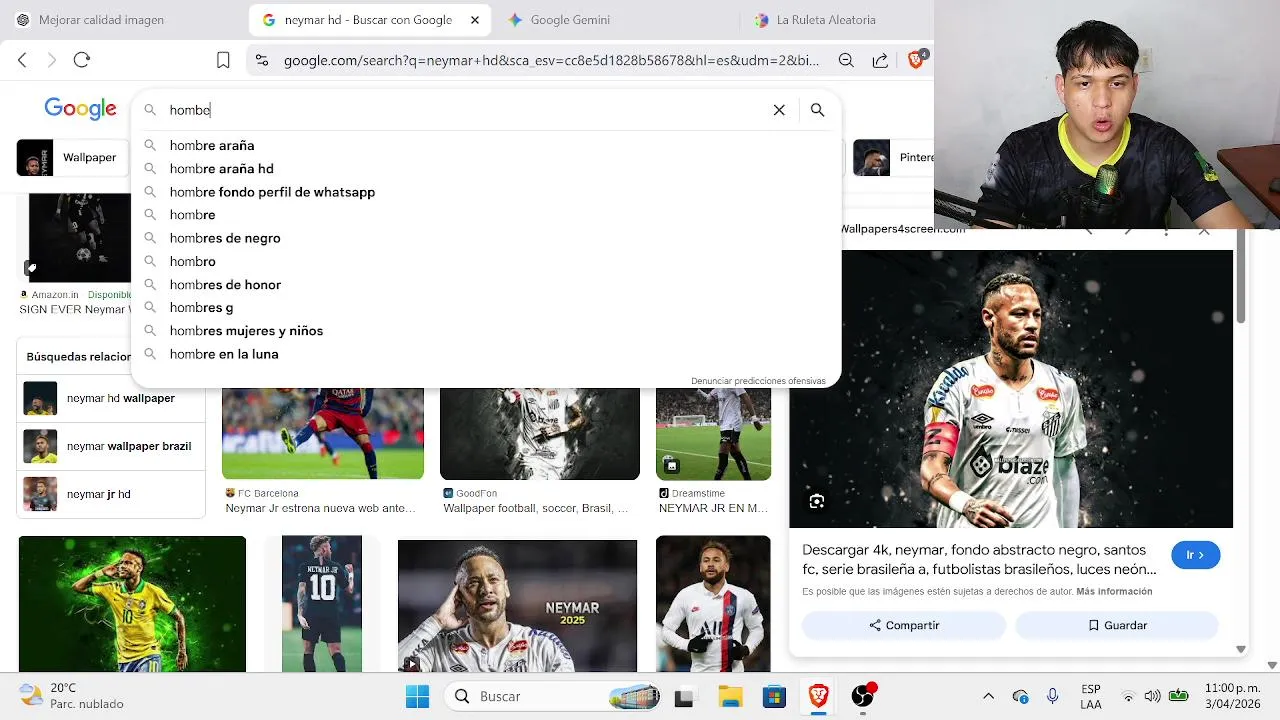Close the neymar hd browser tab

pyautogui.click(x=475, y=20)
